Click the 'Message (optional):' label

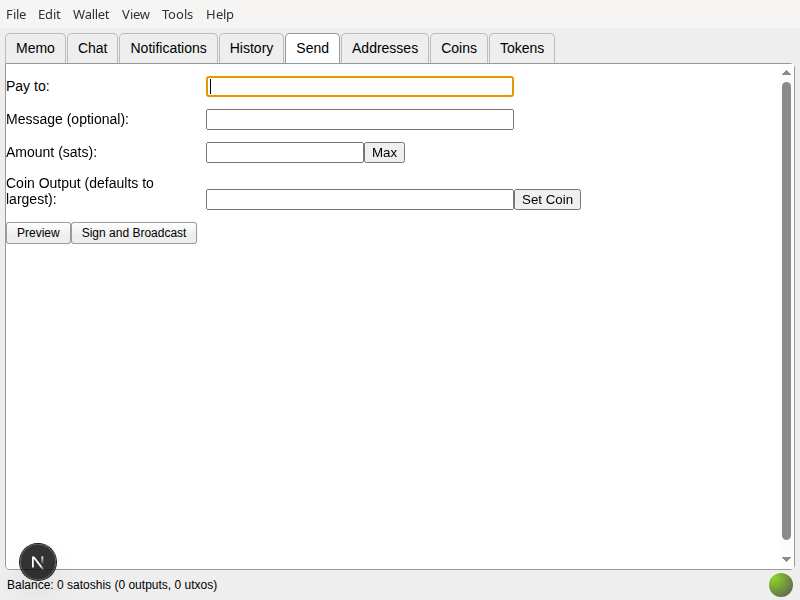[67, 119]
